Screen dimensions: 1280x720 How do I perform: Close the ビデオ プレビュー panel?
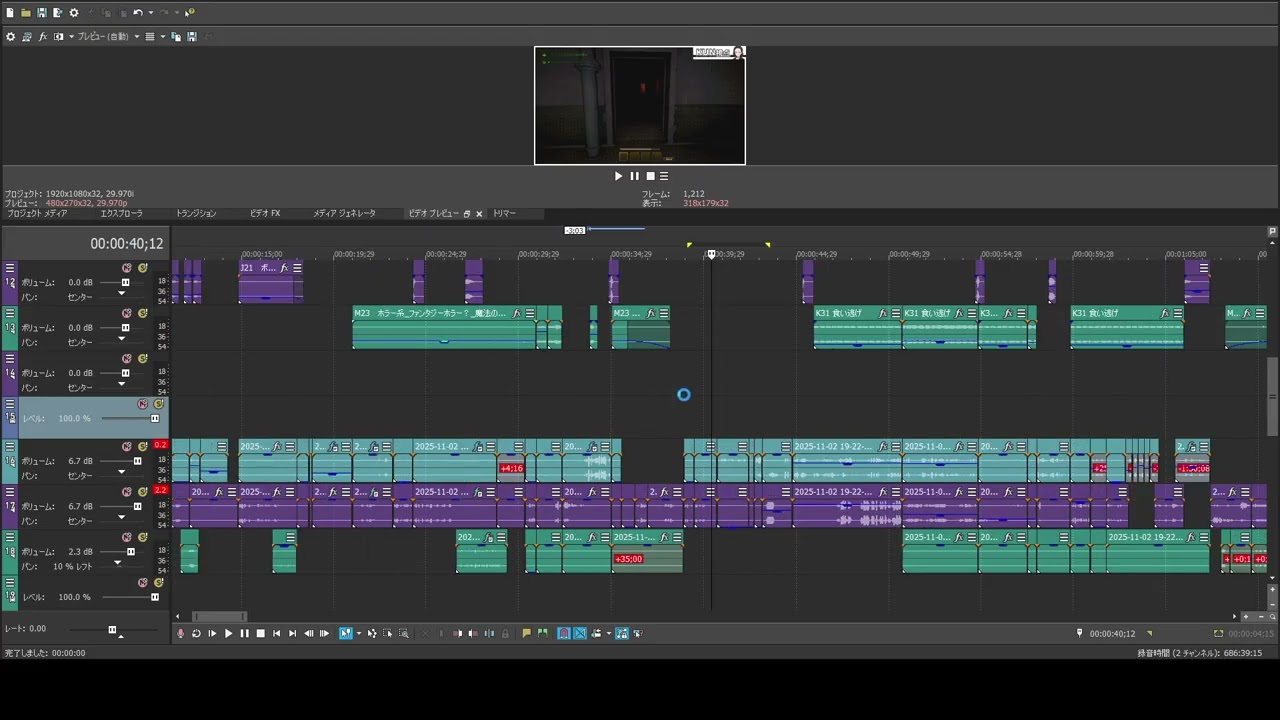[479, 214]
